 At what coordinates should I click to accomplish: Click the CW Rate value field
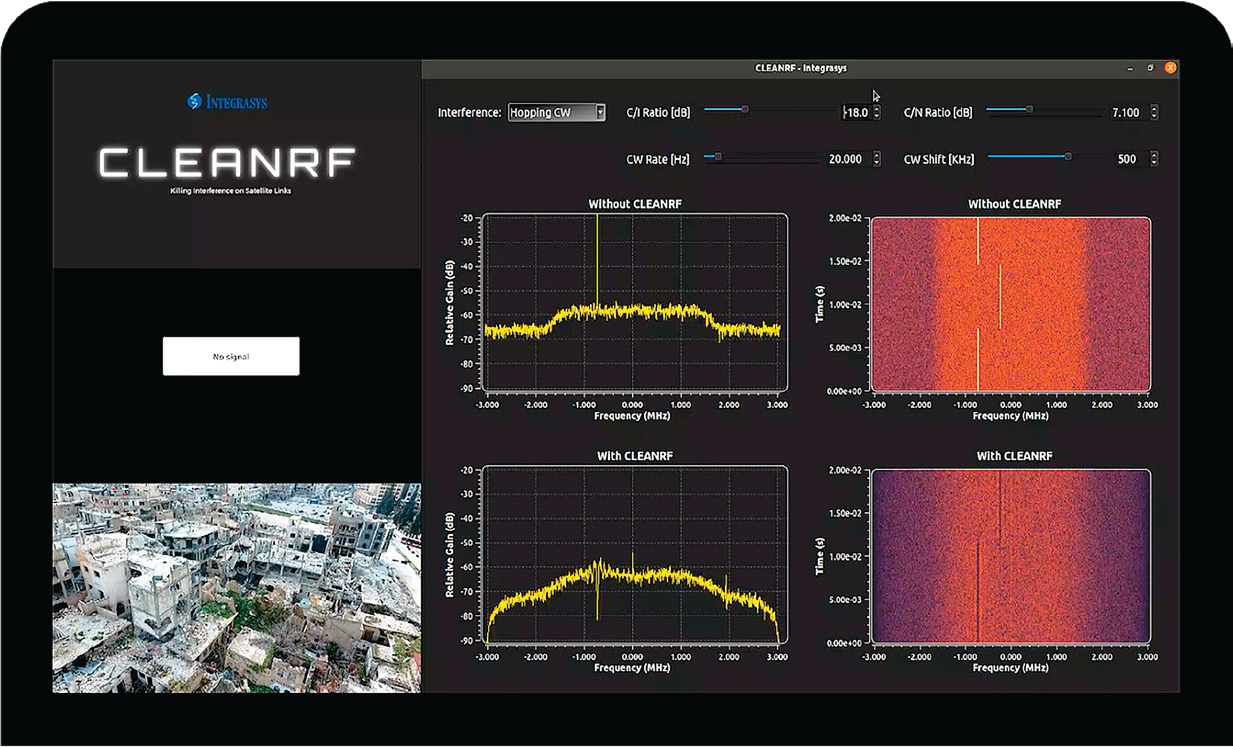[846, 159]
